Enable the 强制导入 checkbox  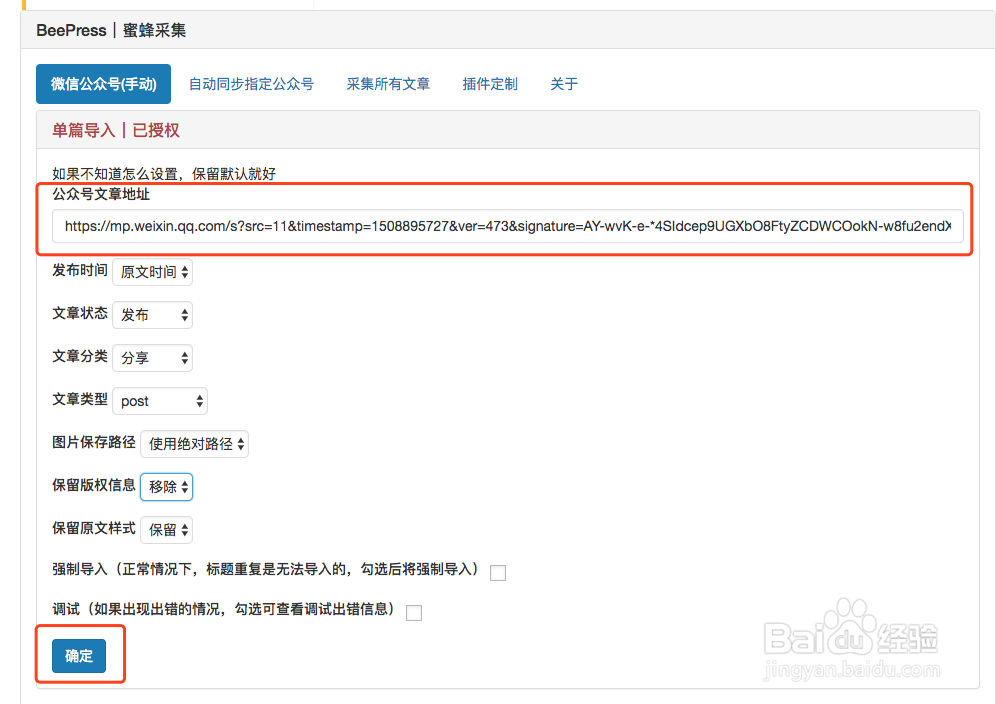point(498,572)
